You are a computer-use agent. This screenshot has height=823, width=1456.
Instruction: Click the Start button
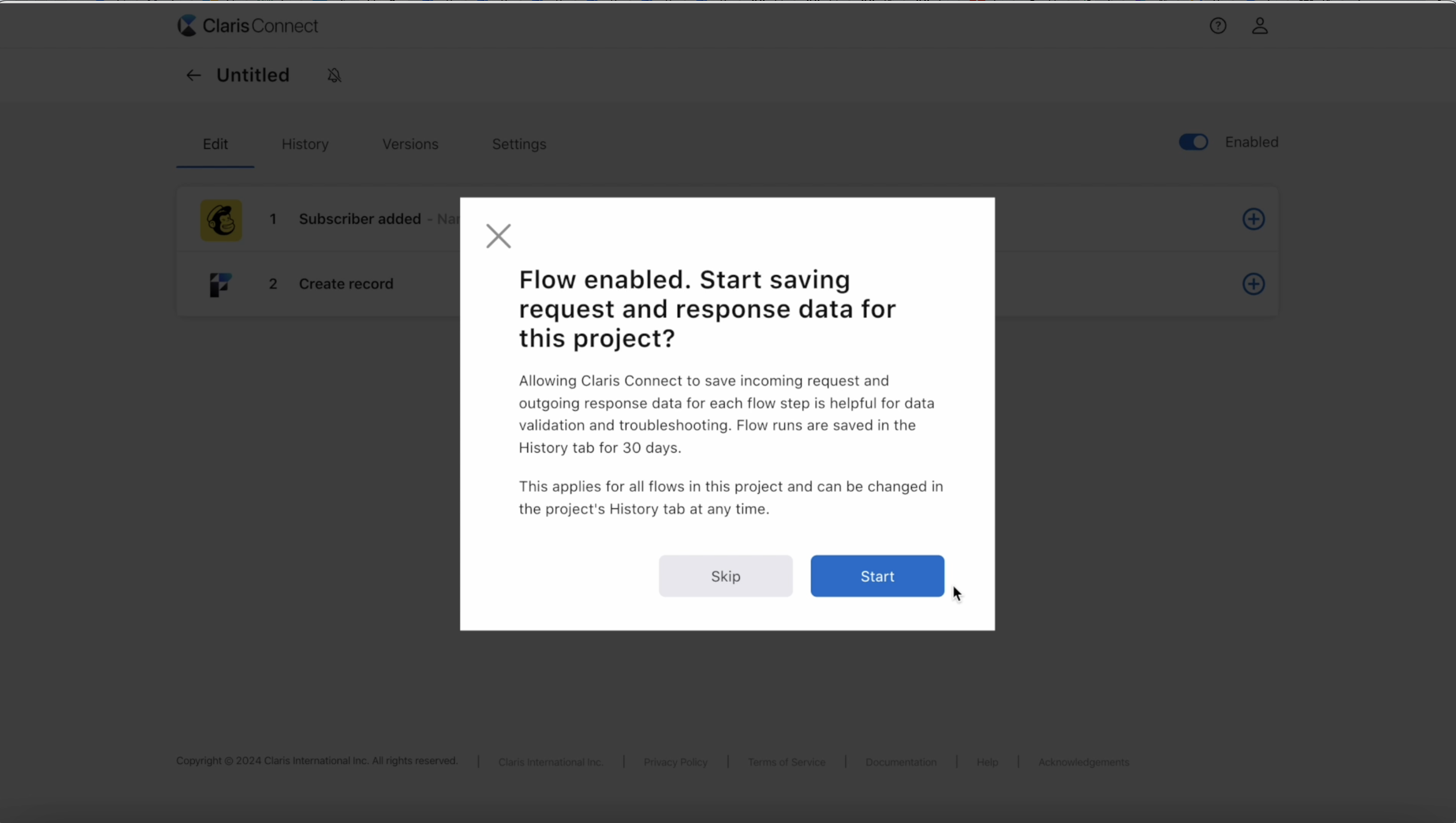pos(877,576)
